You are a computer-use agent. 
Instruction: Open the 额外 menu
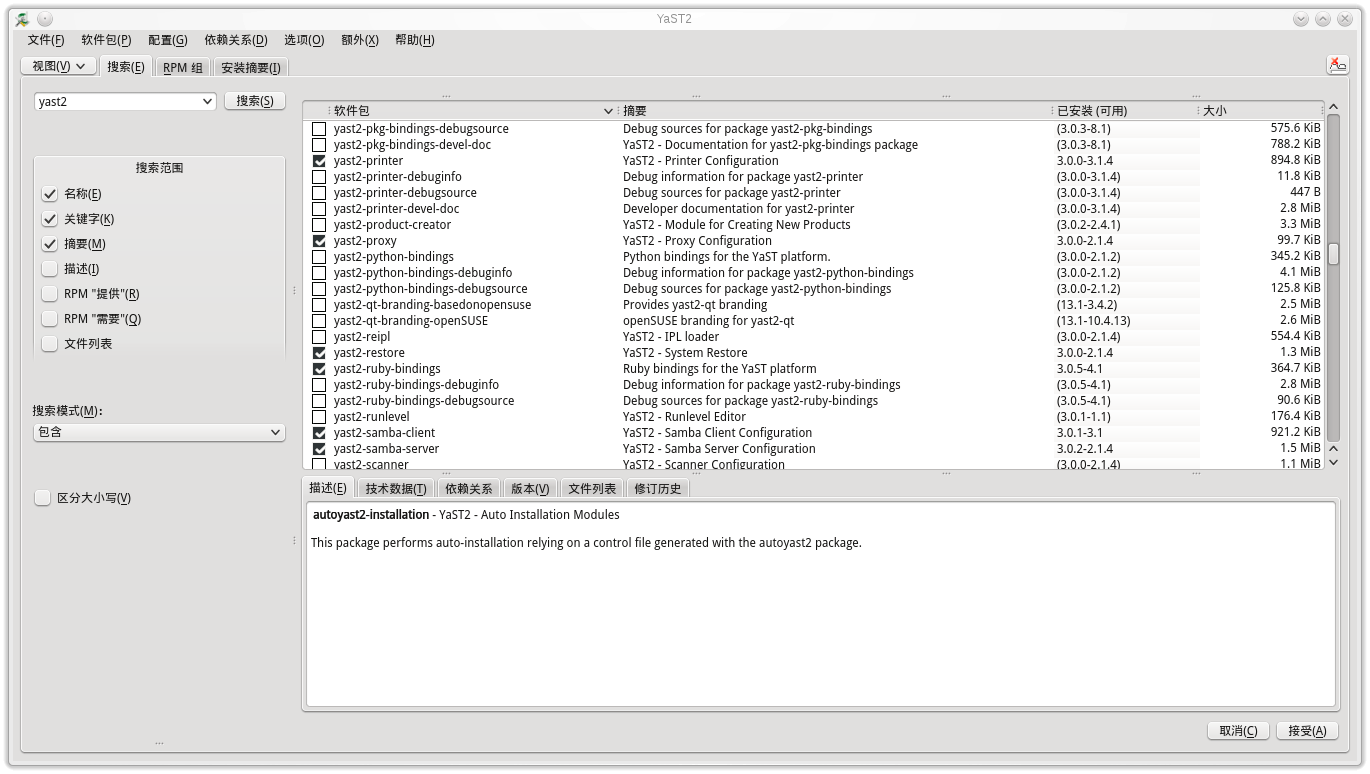[x=360, y=40]
